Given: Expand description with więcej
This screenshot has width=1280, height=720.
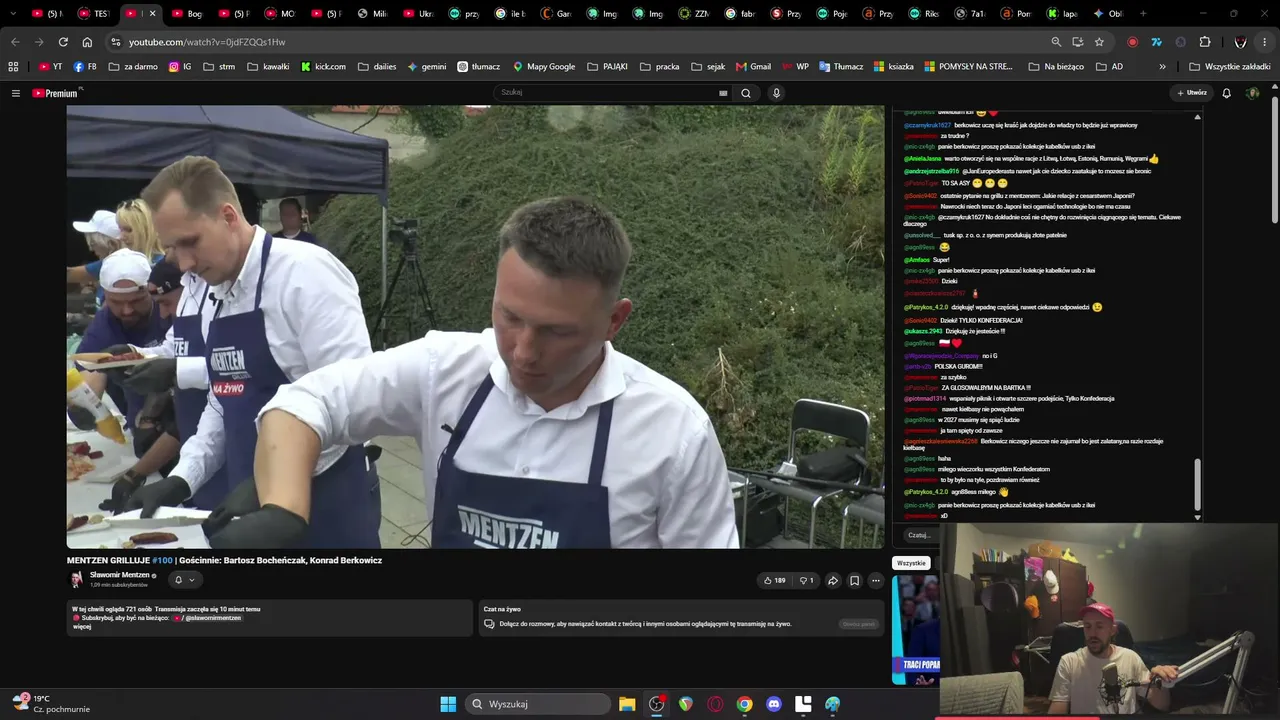Looking at the screenshot, I should pos(82,627).
